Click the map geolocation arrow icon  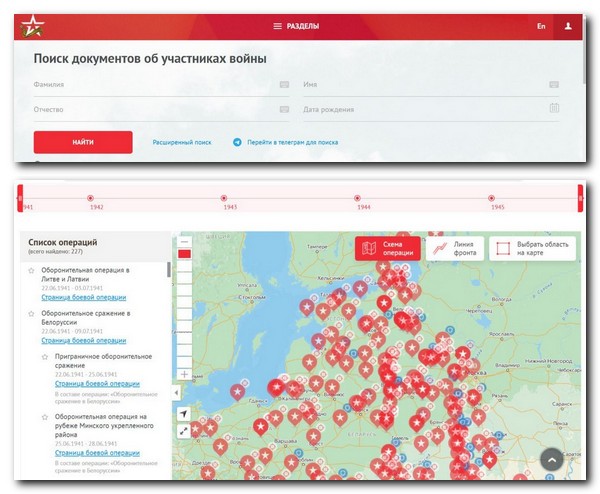point(184,413)
